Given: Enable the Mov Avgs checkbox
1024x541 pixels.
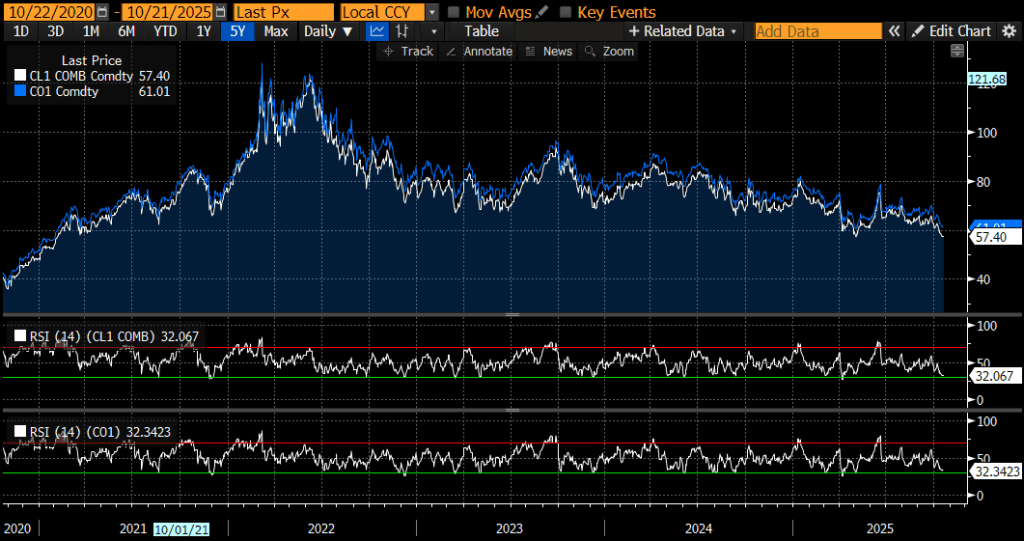Looking at the screenshot, I should coord(454,12).
